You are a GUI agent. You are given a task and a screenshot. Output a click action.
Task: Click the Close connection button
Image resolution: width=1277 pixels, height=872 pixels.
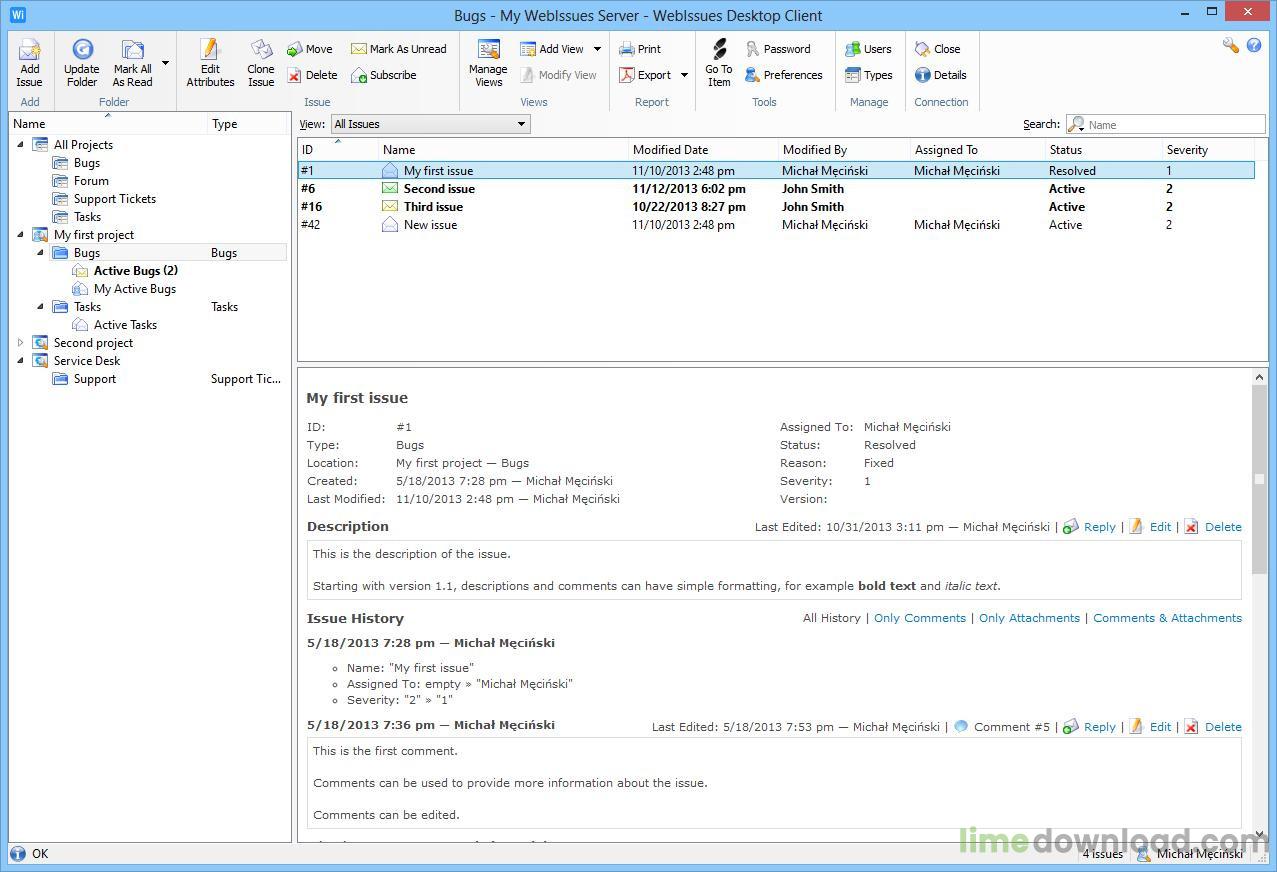point(937,49)
